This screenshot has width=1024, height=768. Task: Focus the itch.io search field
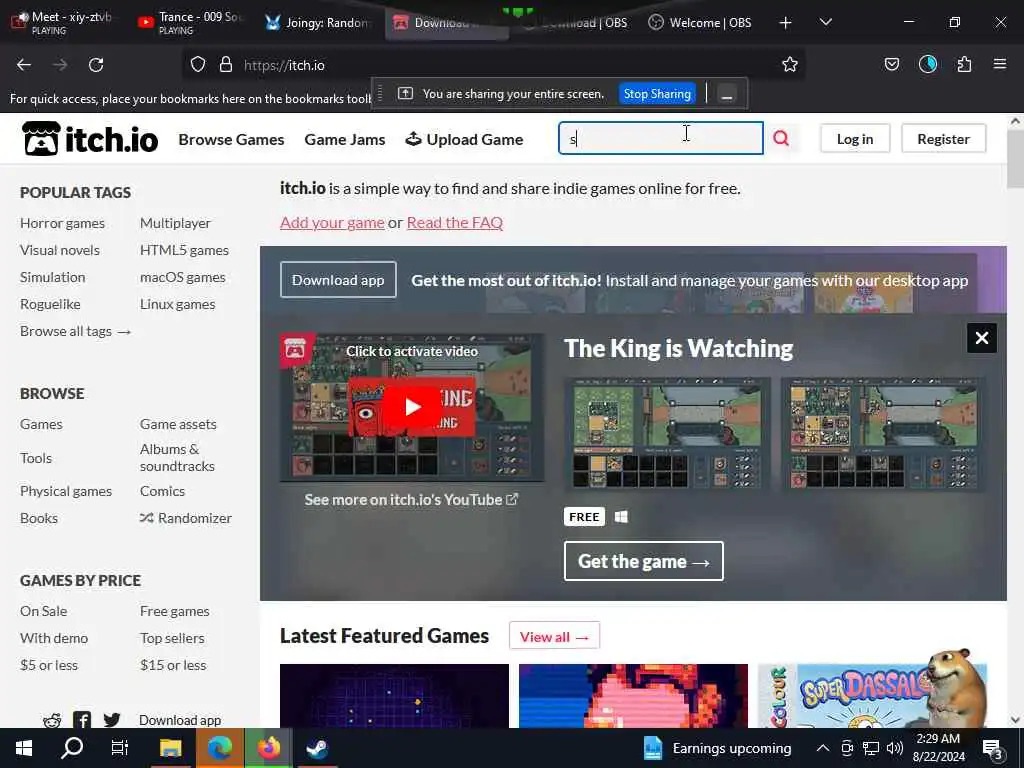(x=660, y=138)
